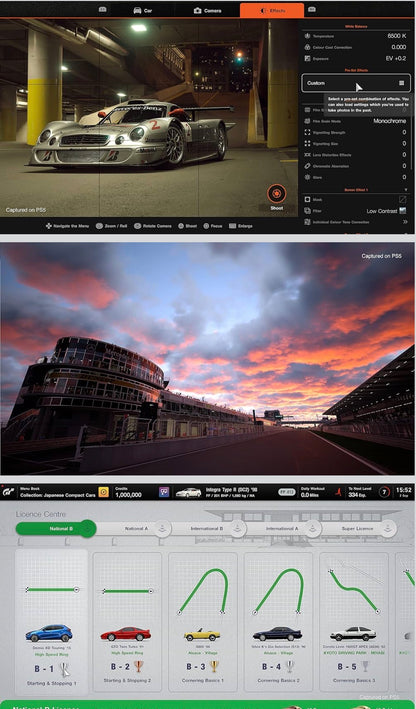Image resolution: width=416 pixels, height=709 pixels.
Task: Select the National A licence tab
Action: coord(136,528)
